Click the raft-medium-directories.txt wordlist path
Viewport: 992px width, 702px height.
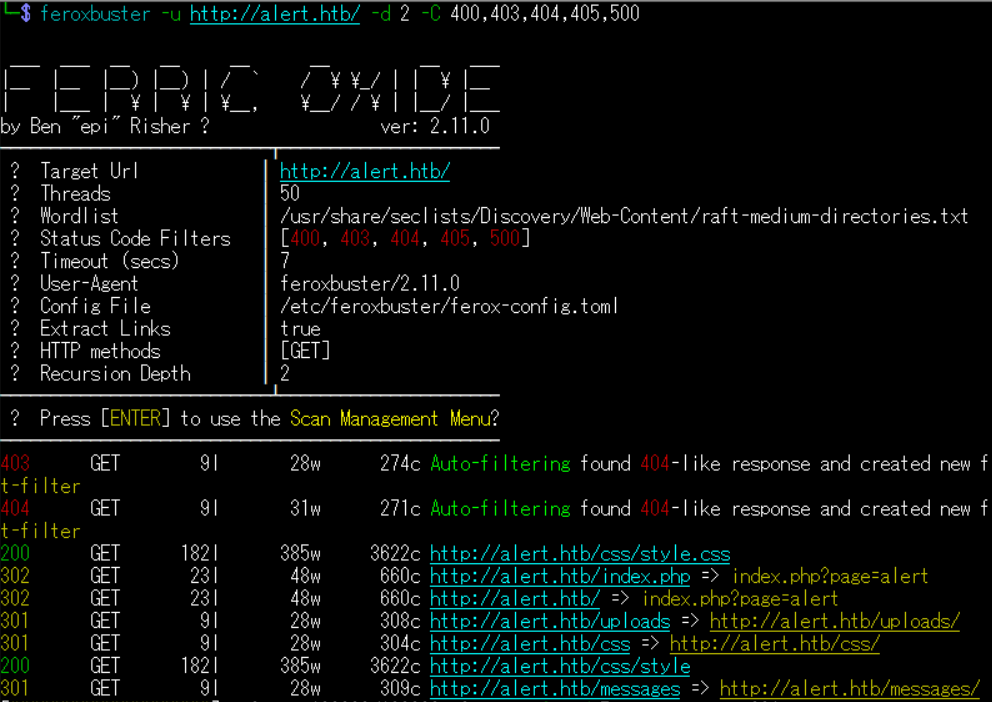(x=624, y=216)
